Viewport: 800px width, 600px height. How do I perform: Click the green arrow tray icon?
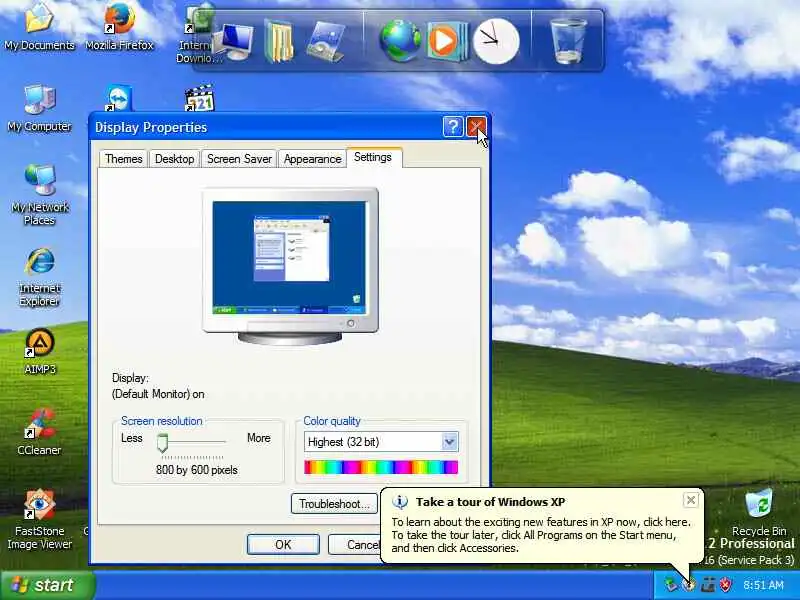pyautogui.click(x=670, y=584)
